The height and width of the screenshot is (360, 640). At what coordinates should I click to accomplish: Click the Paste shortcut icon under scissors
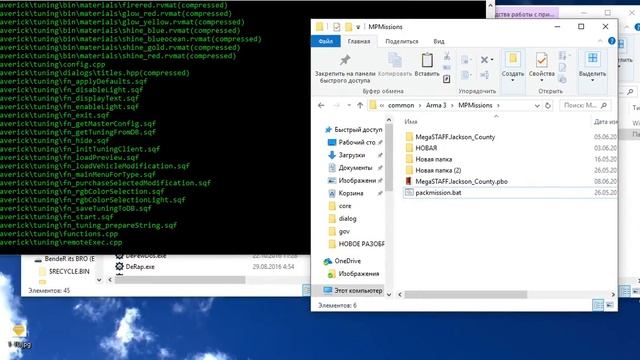pos(447,79)
